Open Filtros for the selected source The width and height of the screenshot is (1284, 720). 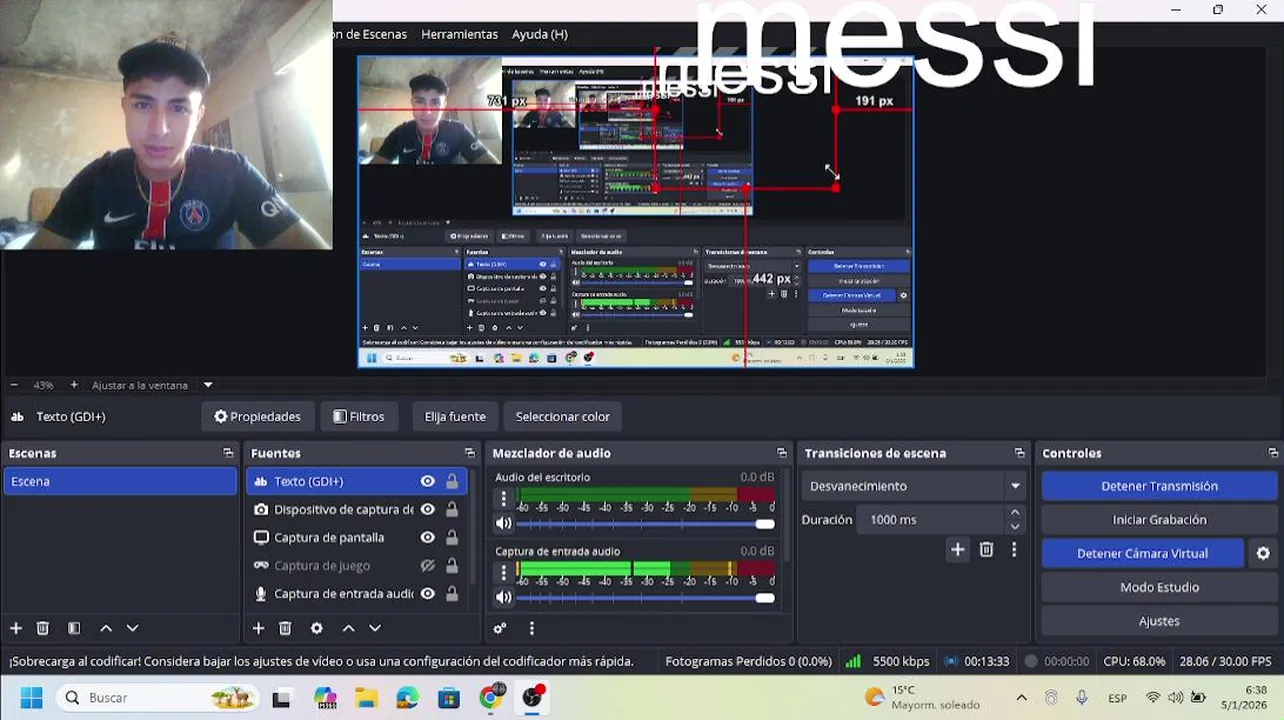(359, 416)
